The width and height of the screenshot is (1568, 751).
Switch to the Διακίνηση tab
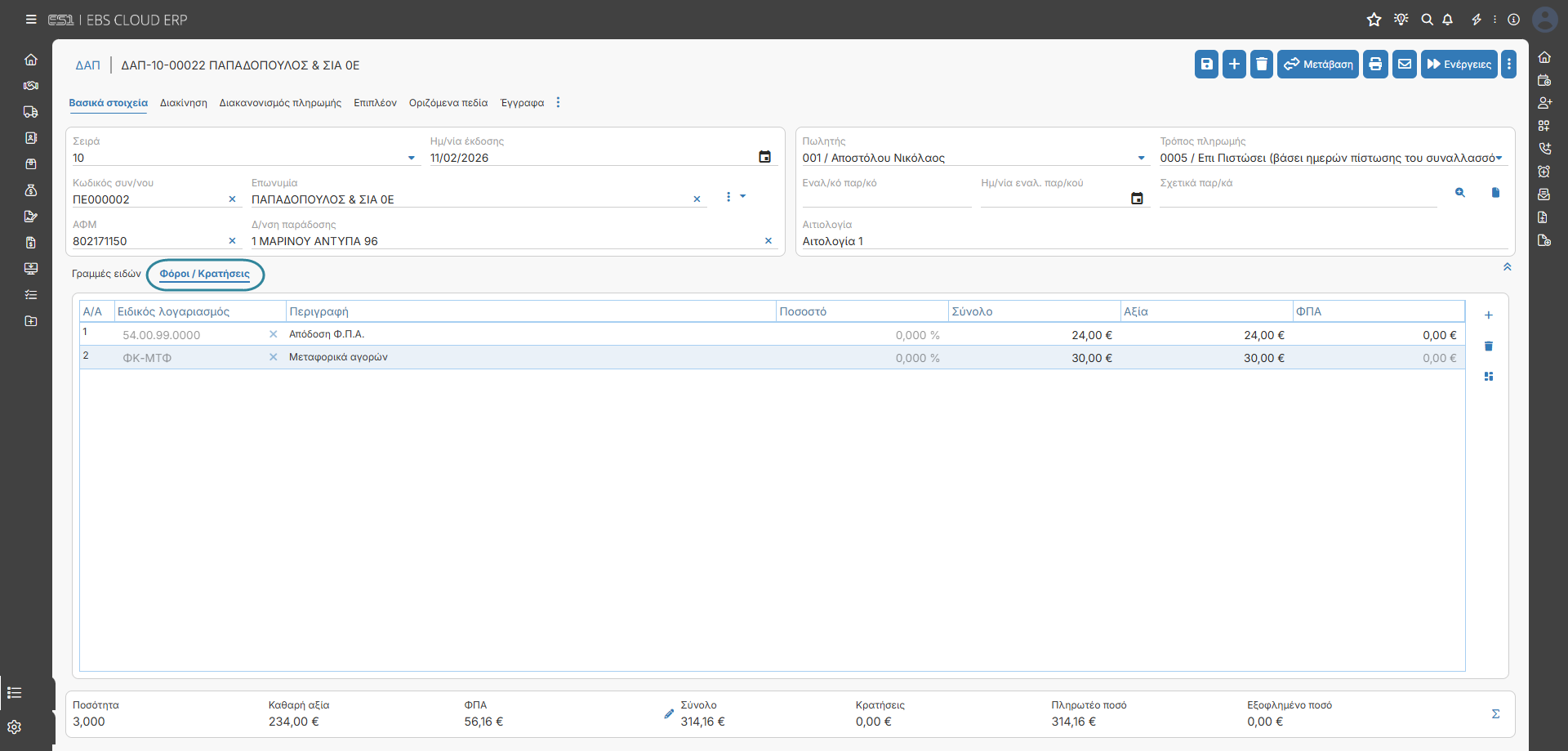pos(184,103)
